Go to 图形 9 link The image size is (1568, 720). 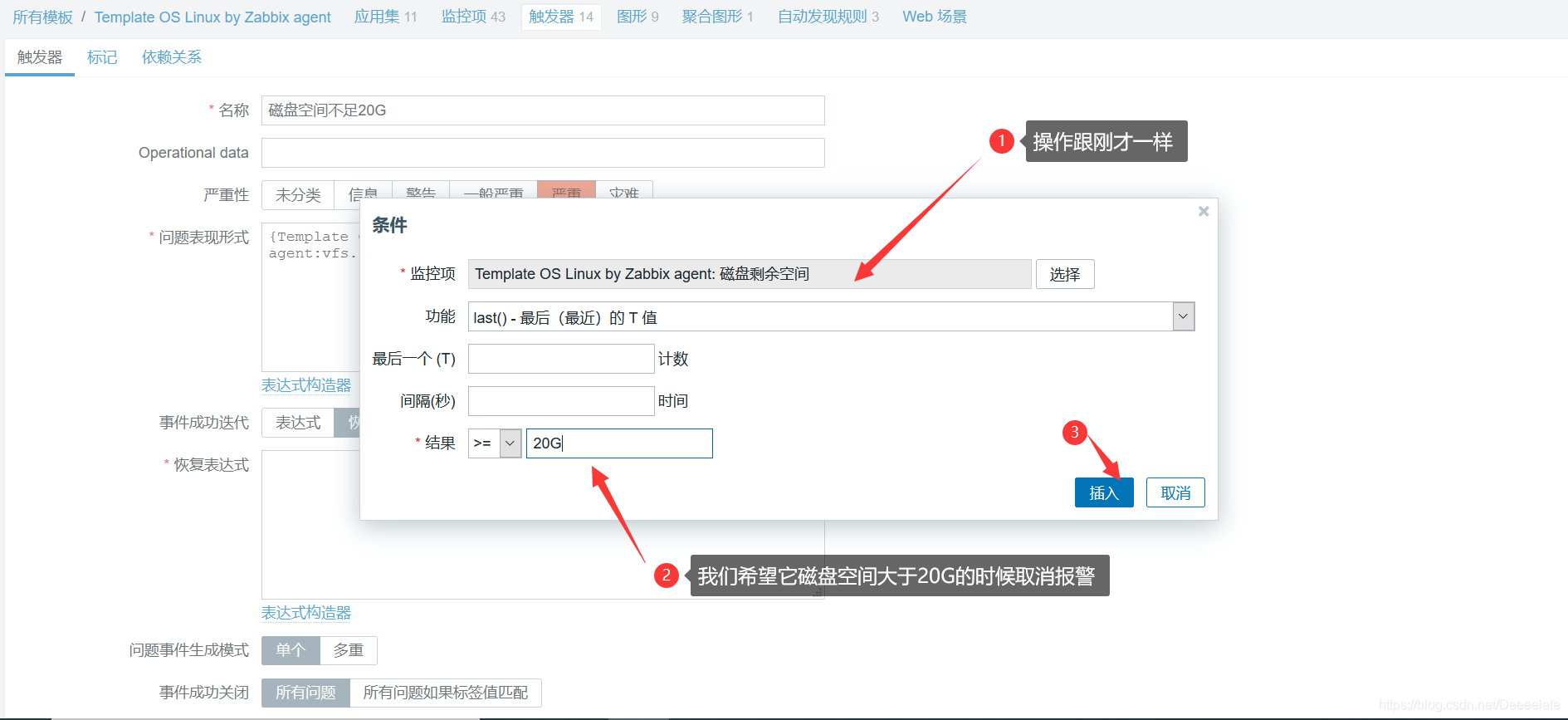[637, 17]
